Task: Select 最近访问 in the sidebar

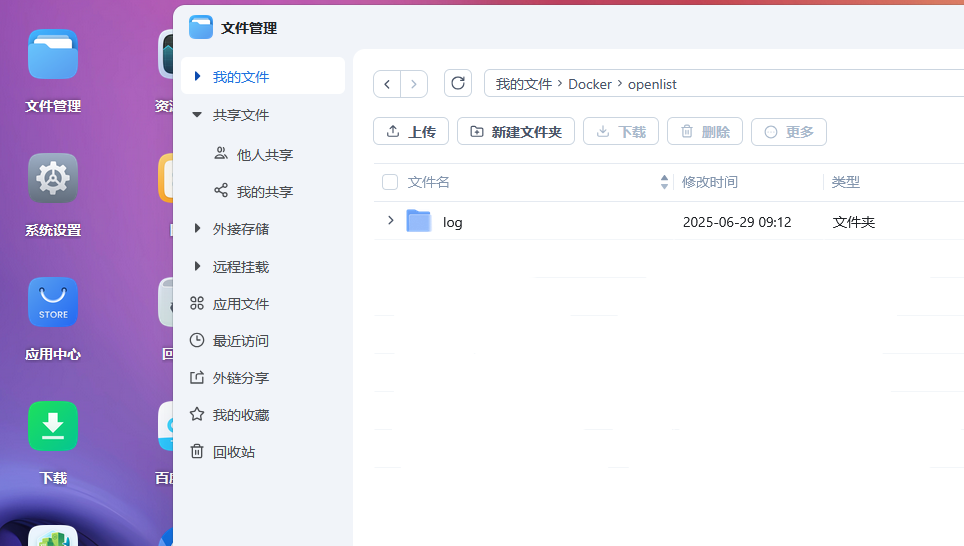Action: click(240, 341)
